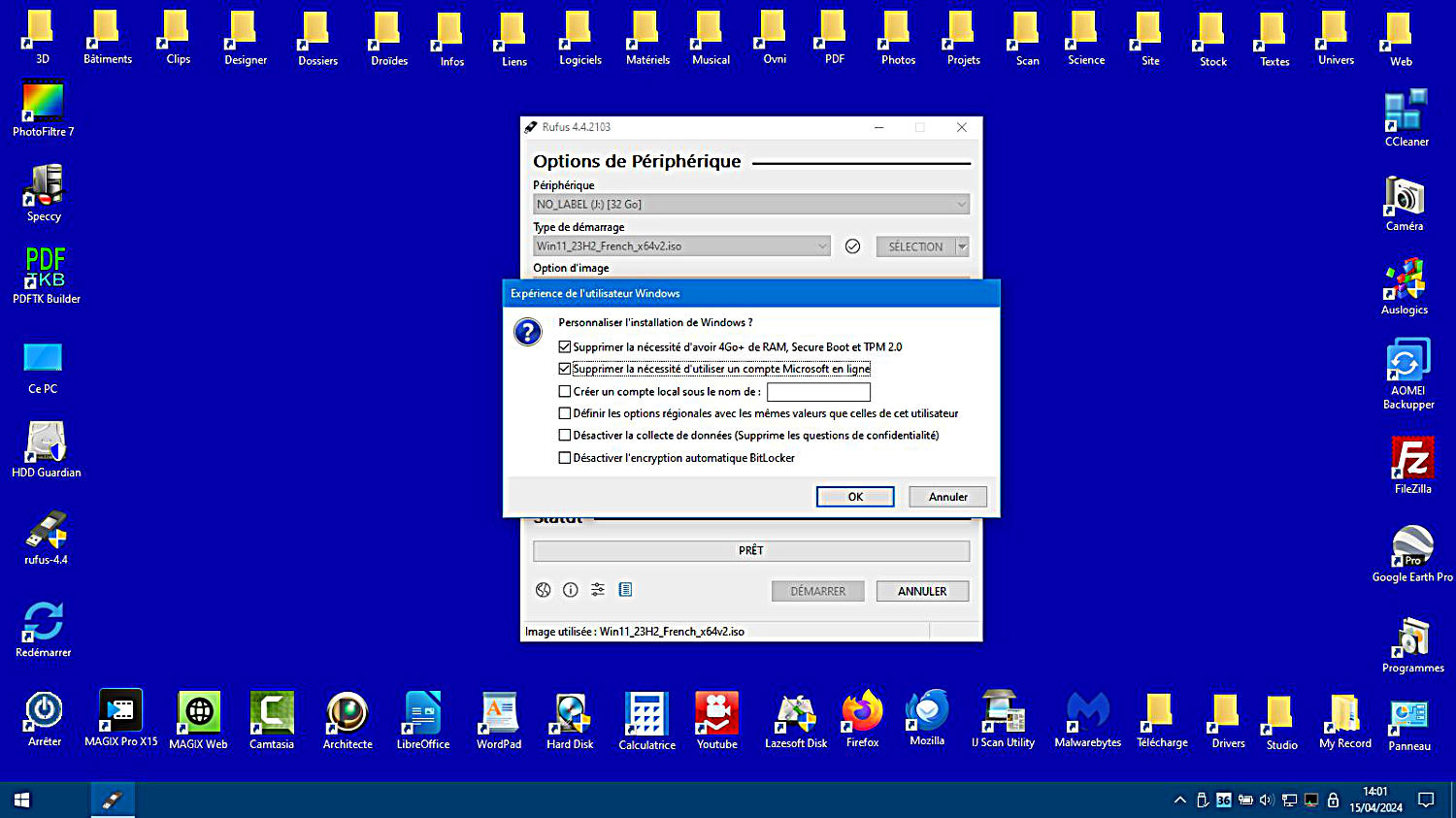This screenshot has height=818, width=1456.
Task: Uncheck remove online Microsoft account requirement
Action: tap(565, 369)
